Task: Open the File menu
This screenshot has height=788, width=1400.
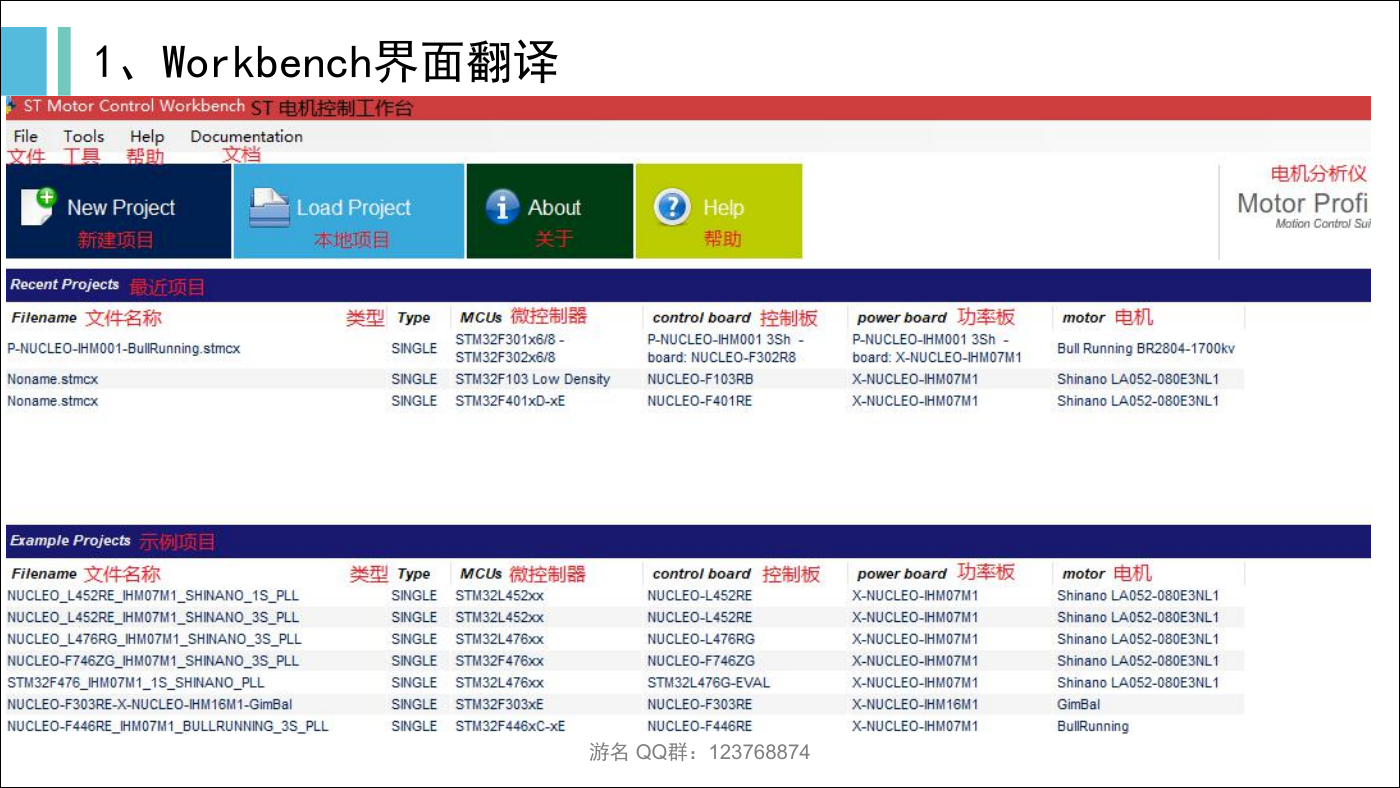Action: pos(26,137)
